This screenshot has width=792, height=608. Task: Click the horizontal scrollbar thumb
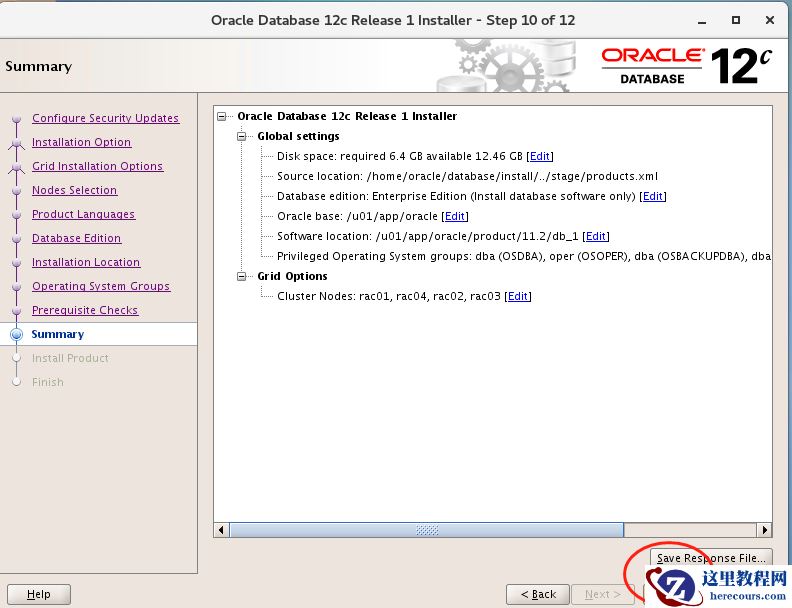click(x=427, y=530)
